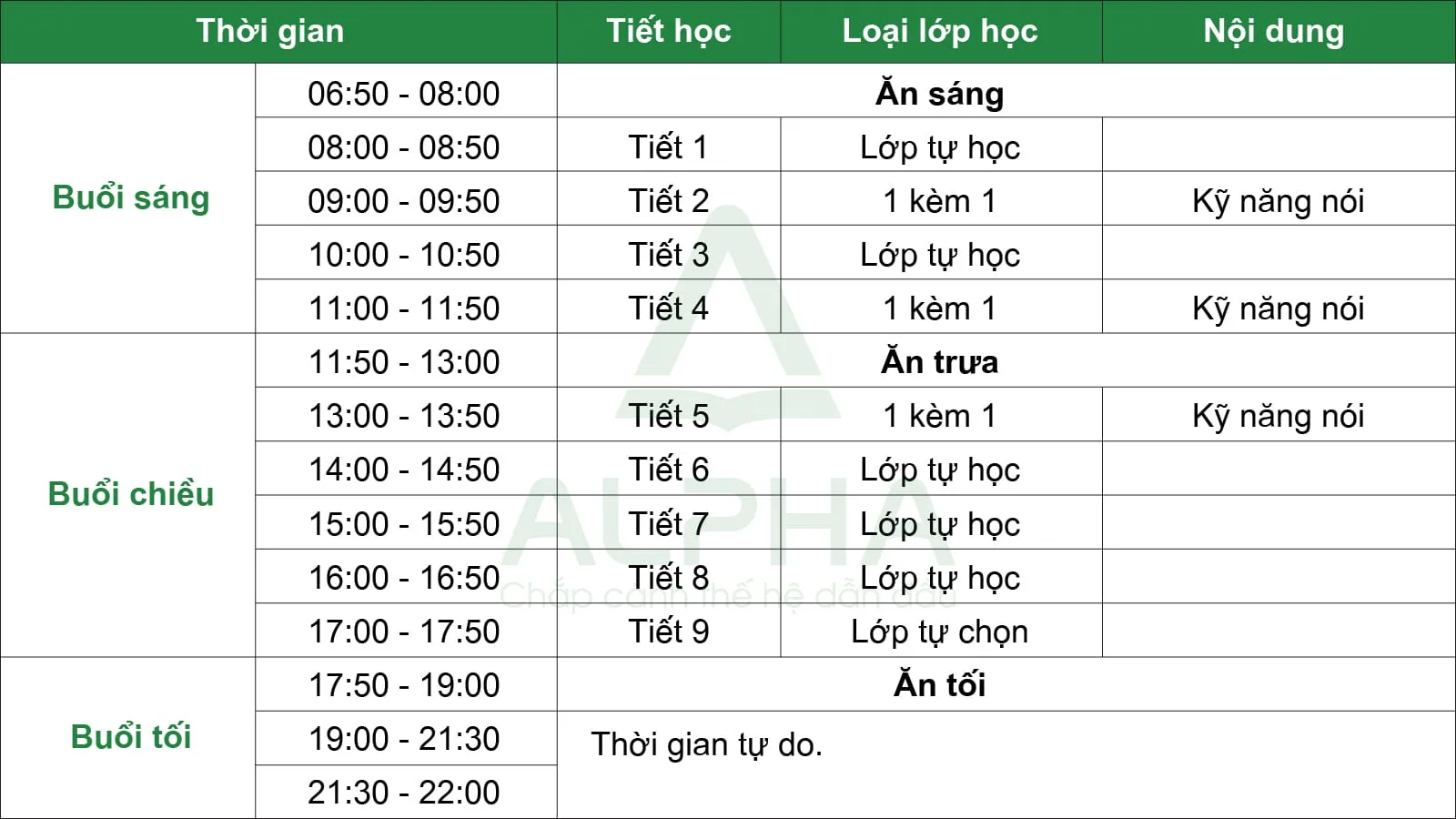The width and height of the screenshot is (1456, 819).
Task: Click the "Tiết 5" period cell
Action: 669,415
